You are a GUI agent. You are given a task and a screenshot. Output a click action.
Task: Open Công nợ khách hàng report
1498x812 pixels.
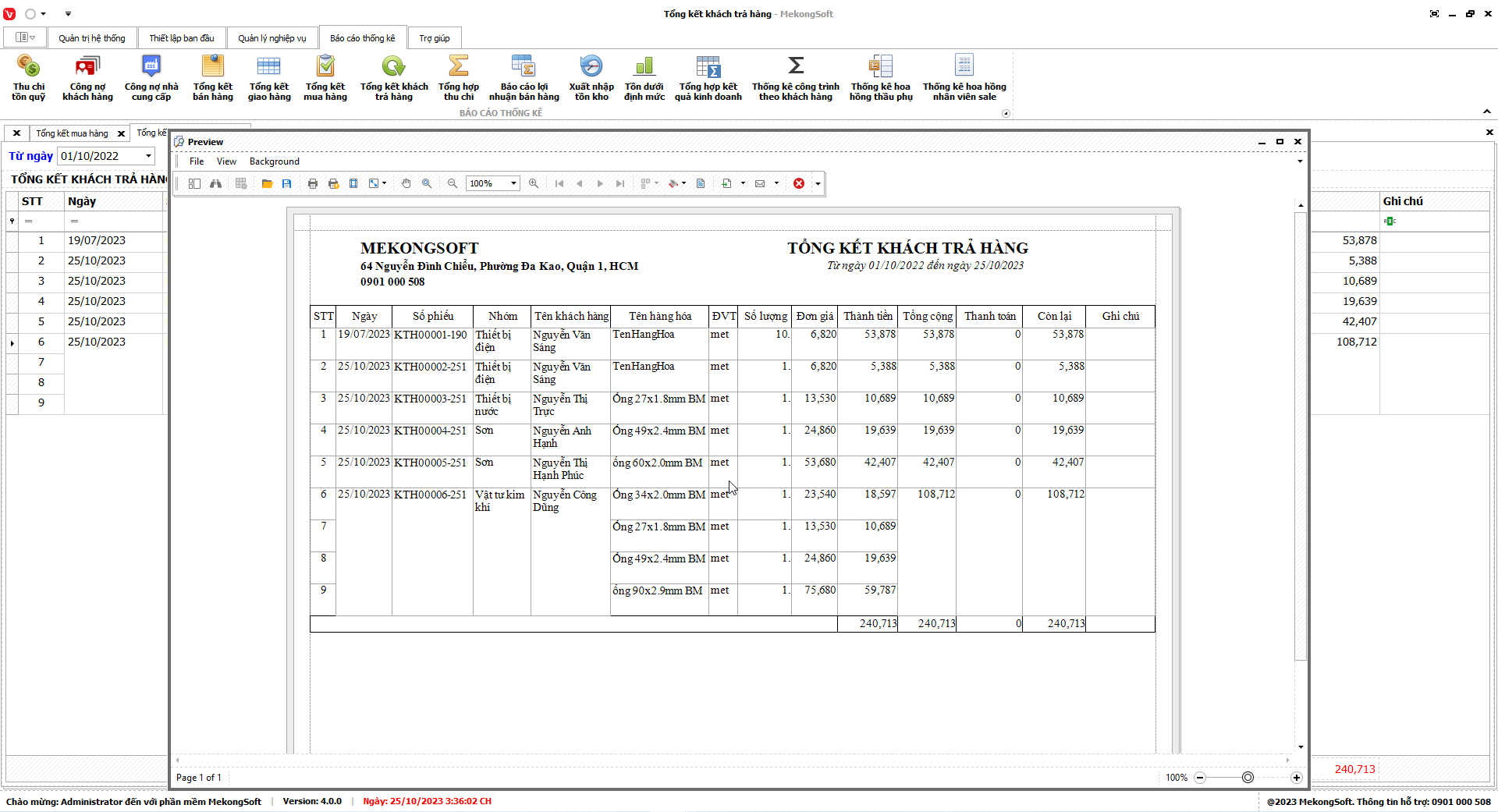[87, 77]
